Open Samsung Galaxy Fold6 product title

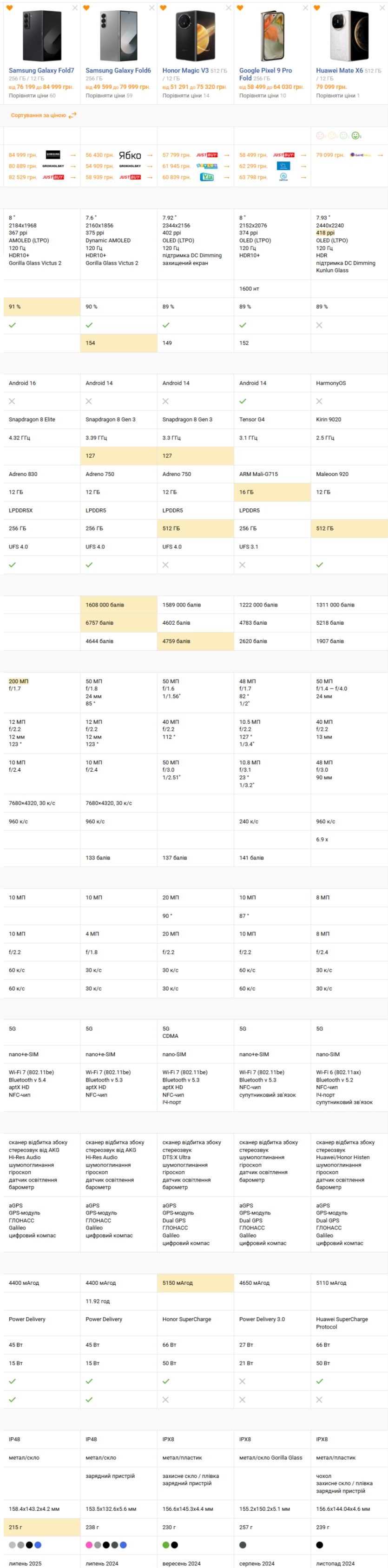[118, 71]
